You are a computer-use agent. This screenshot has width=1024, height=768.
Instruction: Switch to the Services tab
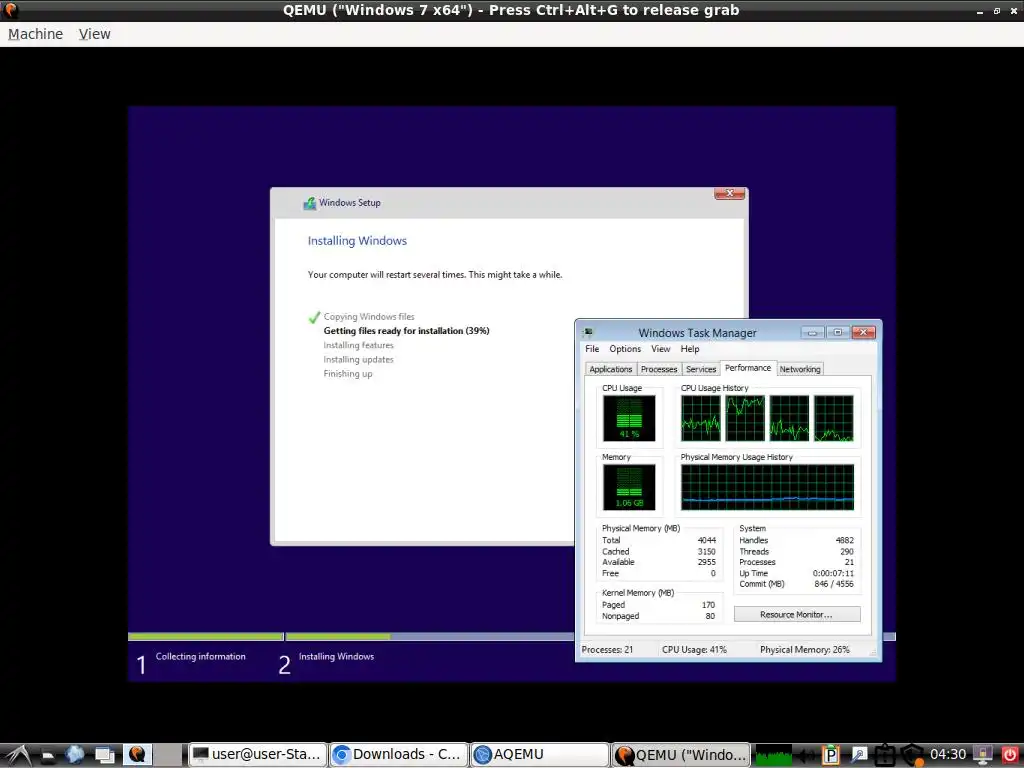tap(701, 369)
